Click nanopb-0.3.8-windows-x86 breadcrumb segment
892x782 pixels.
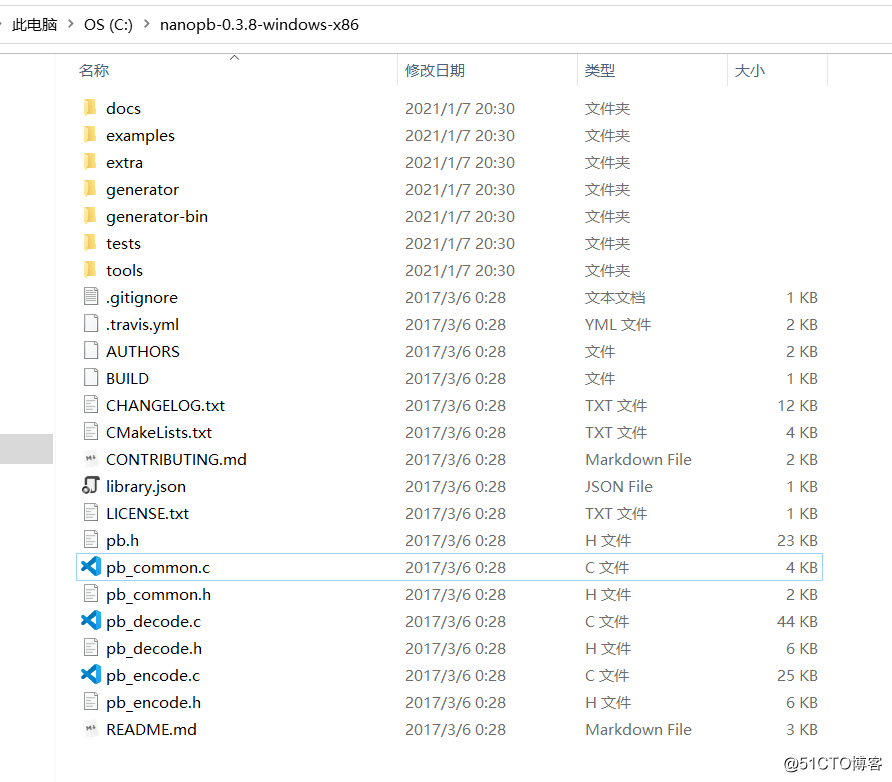[259, 24]
